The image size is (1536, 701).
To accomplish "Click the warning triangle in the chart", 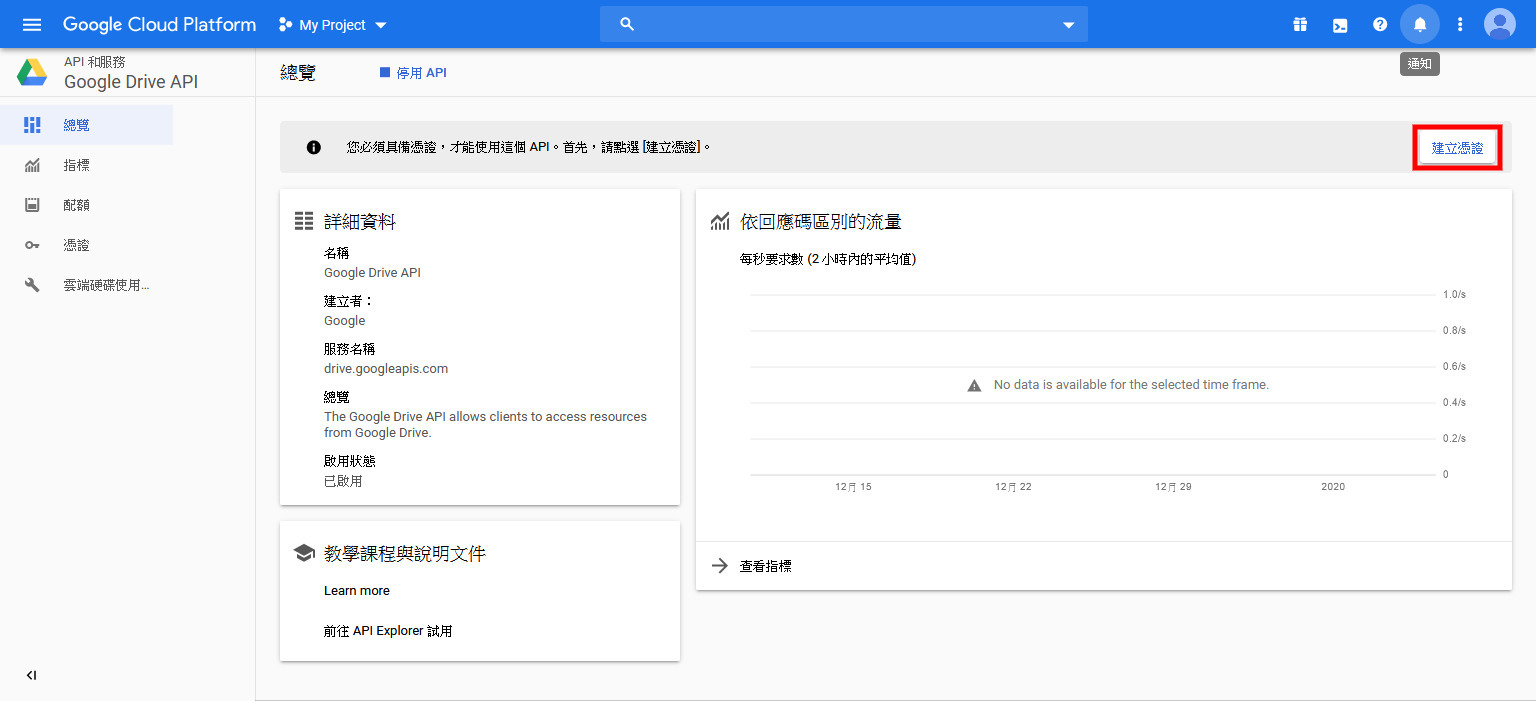I will click(974, 385).
